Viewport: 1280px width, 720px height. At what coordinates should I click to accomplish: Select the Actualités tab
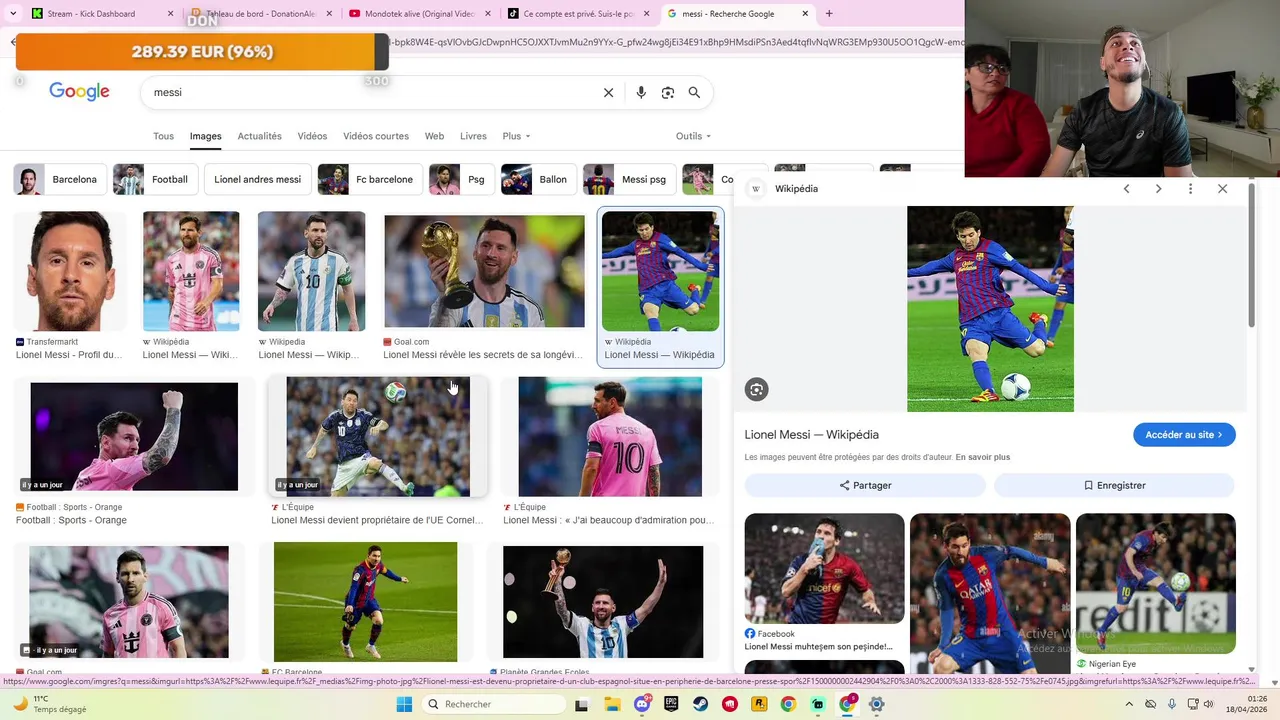(259, 136)
